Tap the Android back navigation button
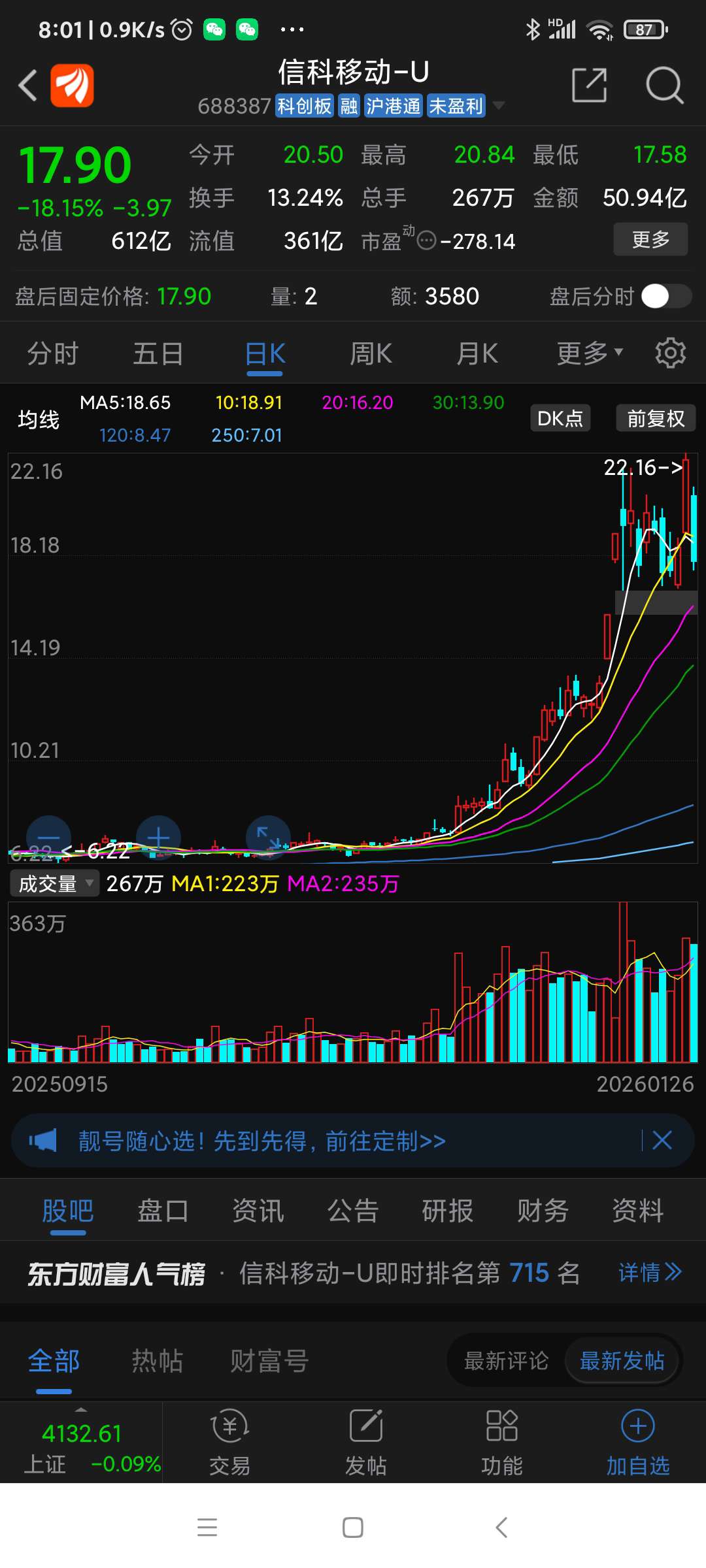The height and width of the screenshot is (1568, 706). [x=501, y=1527]
